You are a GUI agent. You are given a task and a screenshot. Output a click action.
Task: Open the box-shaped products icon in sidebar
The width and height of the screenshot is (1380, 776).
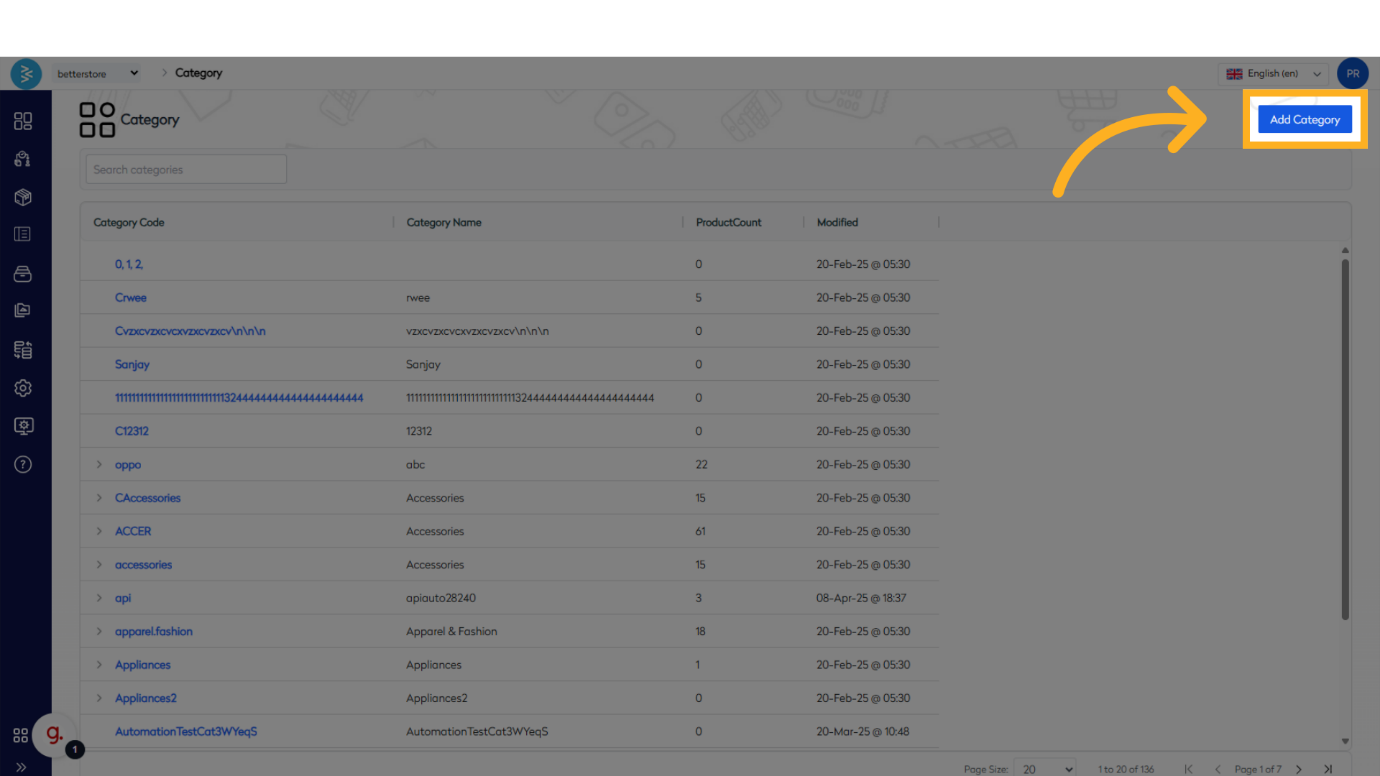[x=23, y=197]
